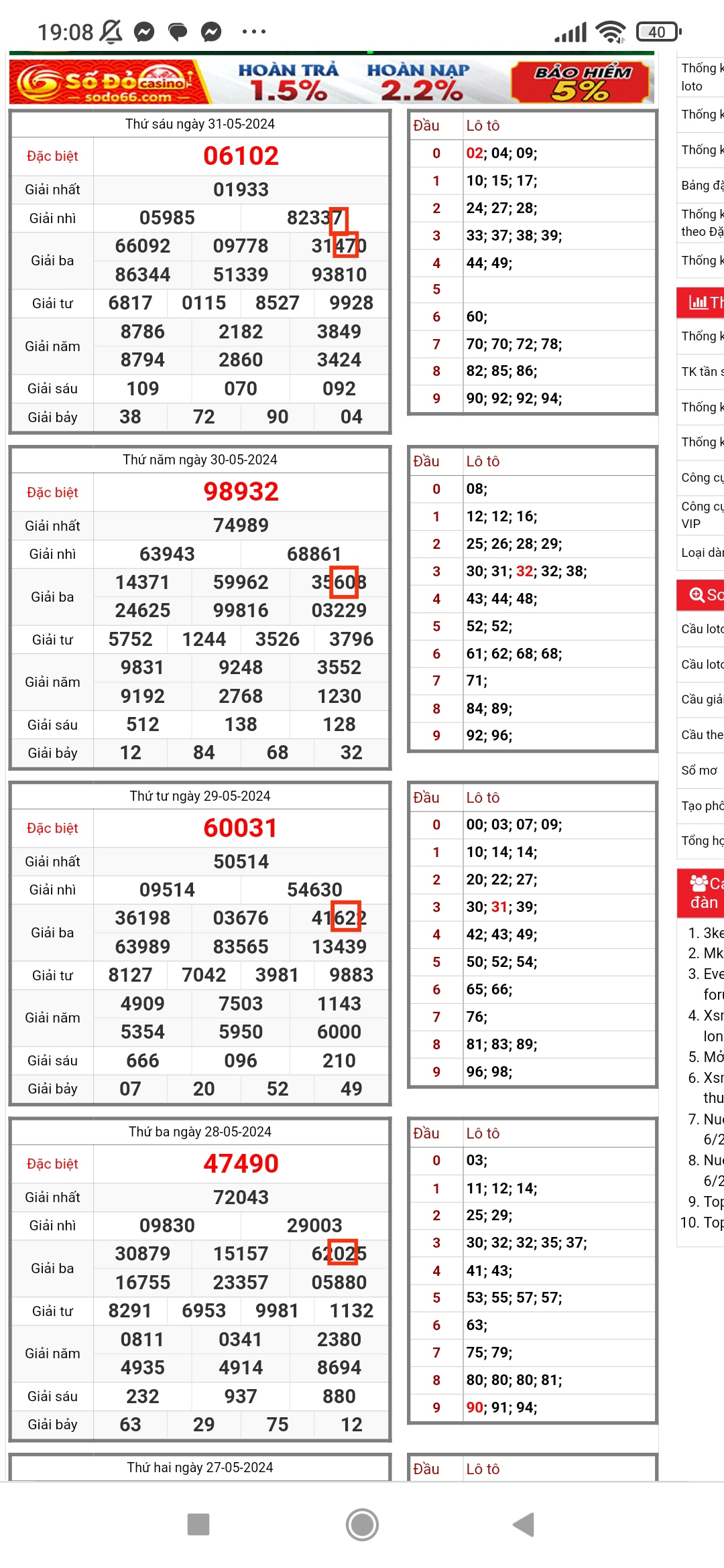
Task: Open sidebar link Cầu theo
Action: coord(702,734)
